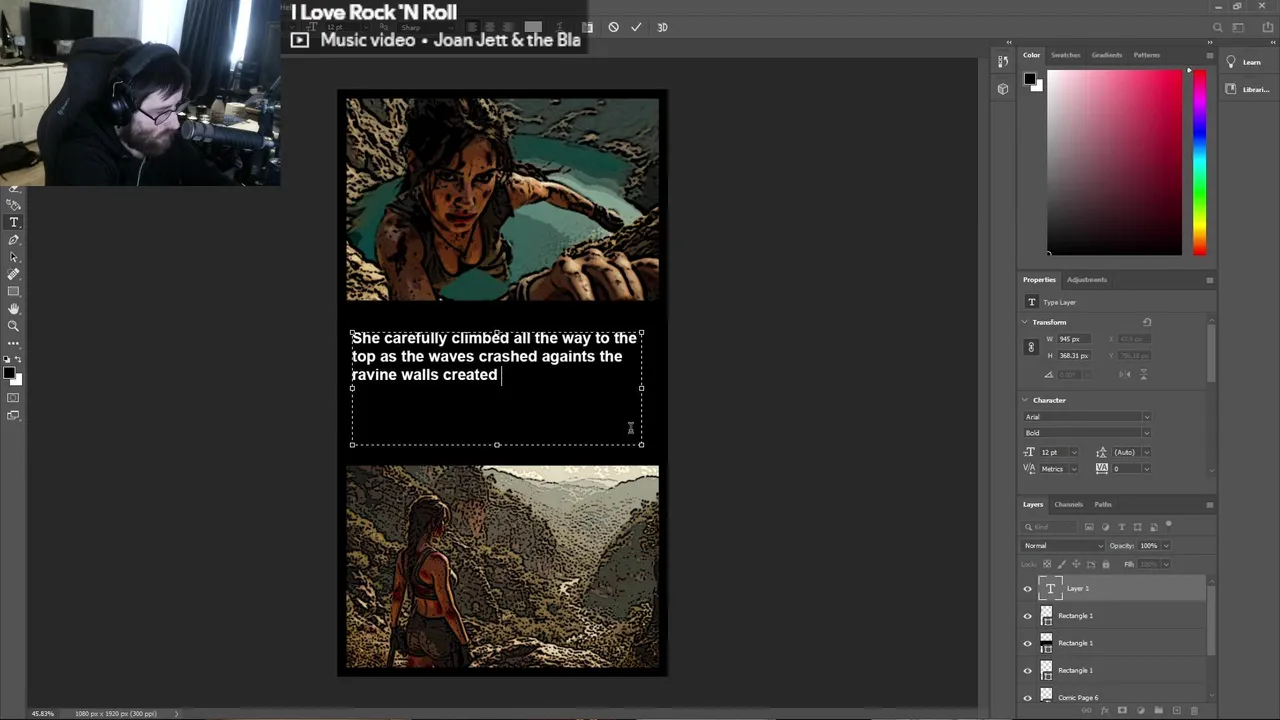Open the Layers panel options menu

1209,505
